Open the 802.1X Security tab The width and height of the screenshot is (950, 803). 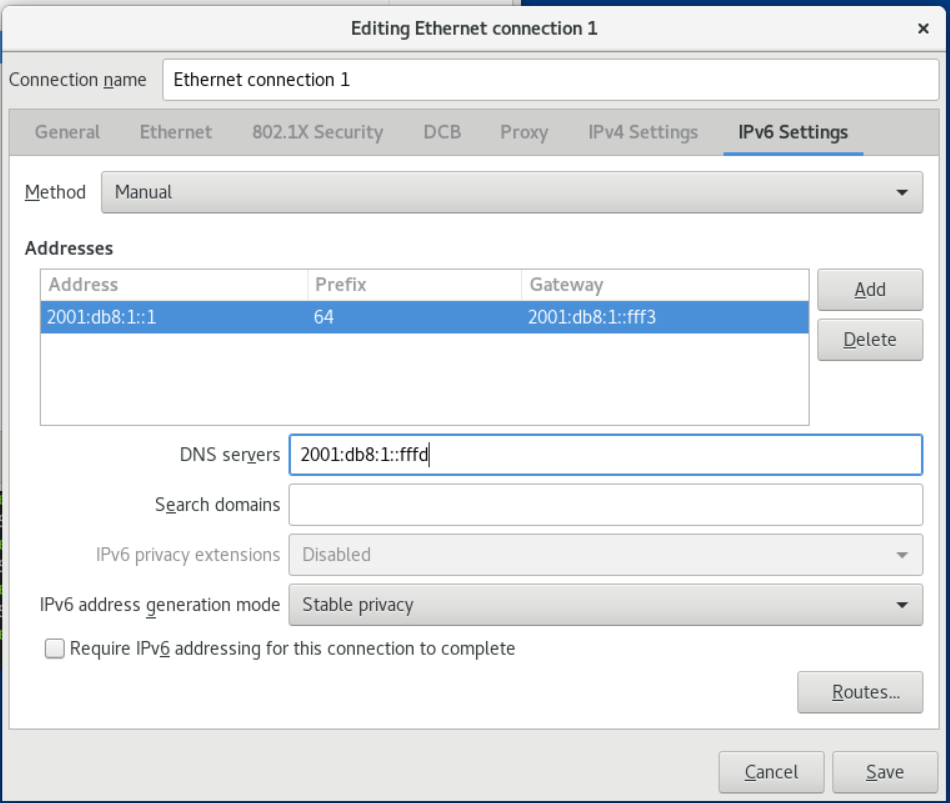317,132
